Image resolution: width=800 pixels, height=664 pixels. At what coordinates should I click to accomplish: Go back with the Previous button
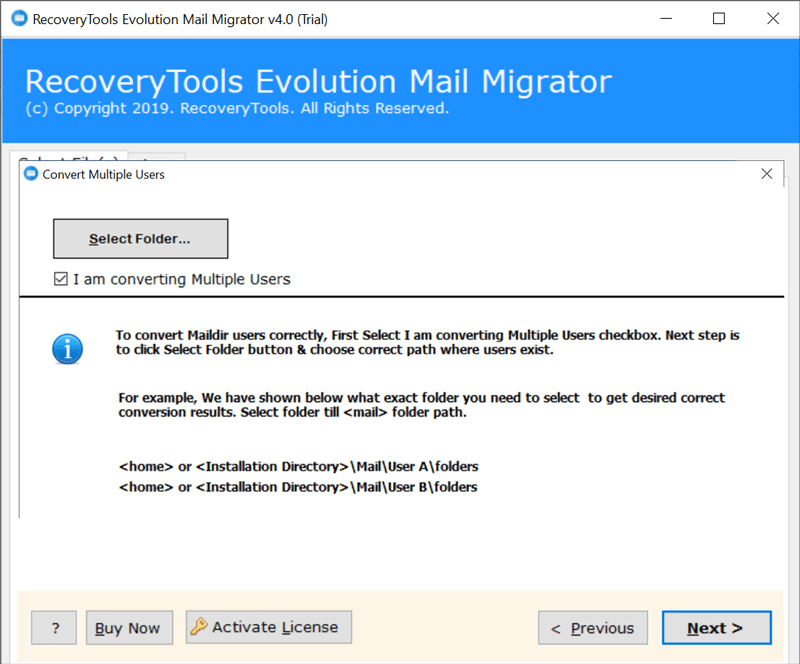[593, 628]
